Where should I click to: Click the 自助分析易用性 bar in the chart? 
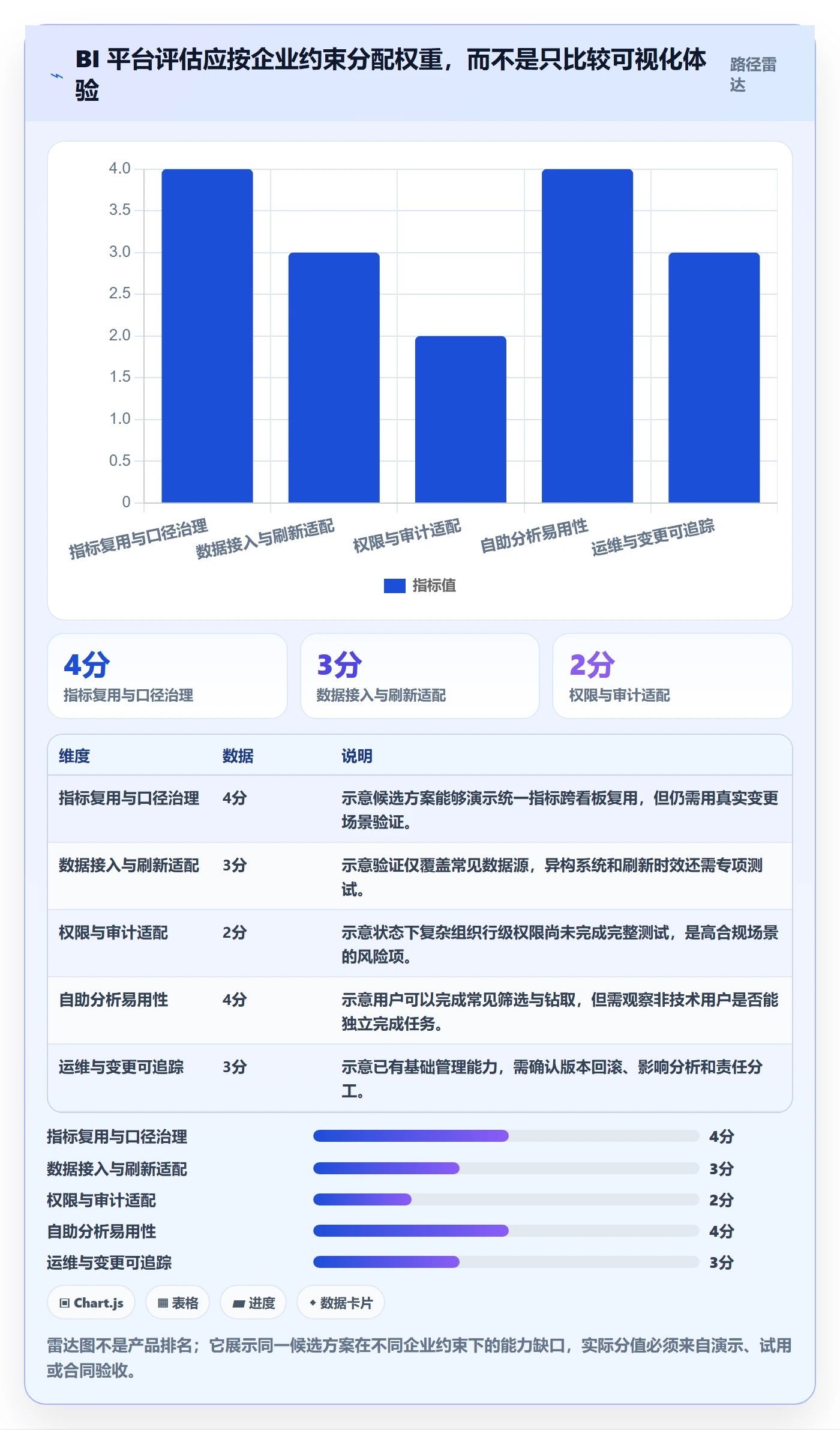point(587,336)
